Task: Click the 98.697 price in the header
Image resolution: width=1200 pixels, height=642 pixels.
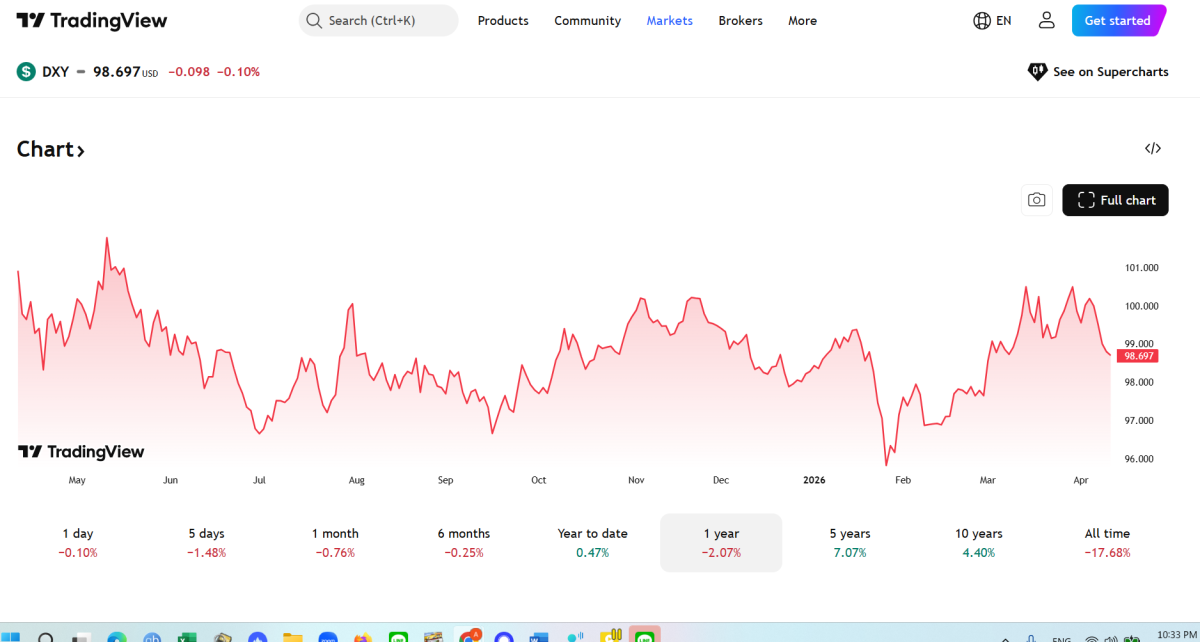Action: coord(117,72)
